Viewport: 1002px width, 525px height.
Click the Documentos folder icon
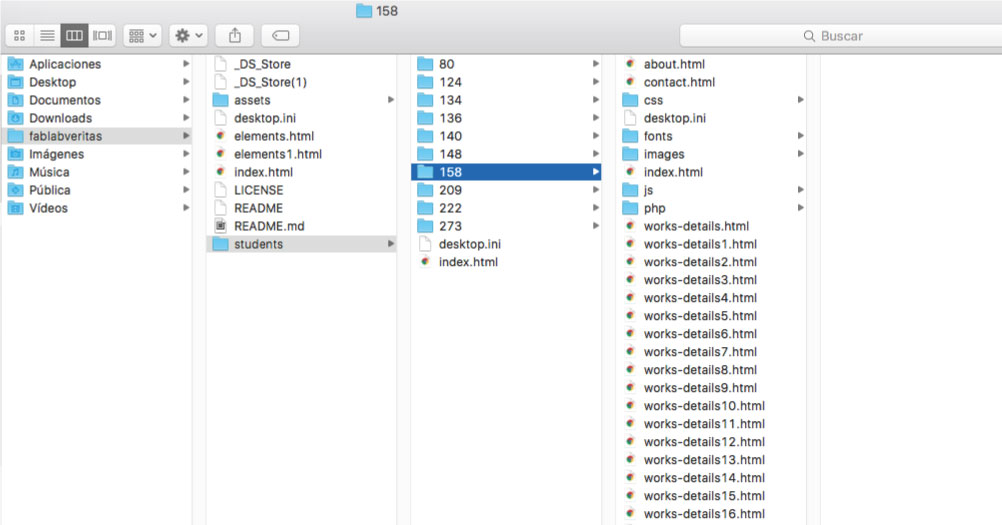(15, 100)
